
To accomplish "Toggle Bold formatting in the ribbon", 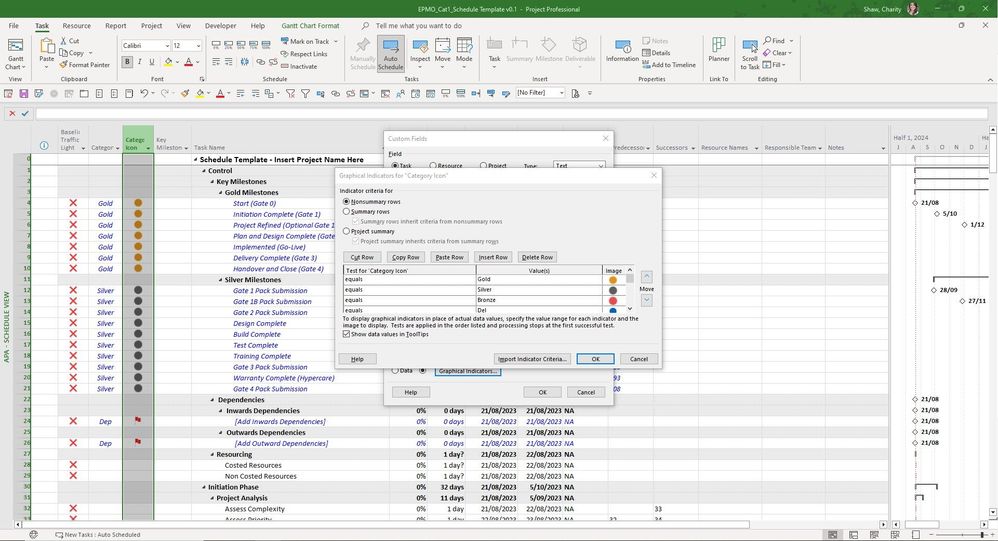I will tap(127, 62).
